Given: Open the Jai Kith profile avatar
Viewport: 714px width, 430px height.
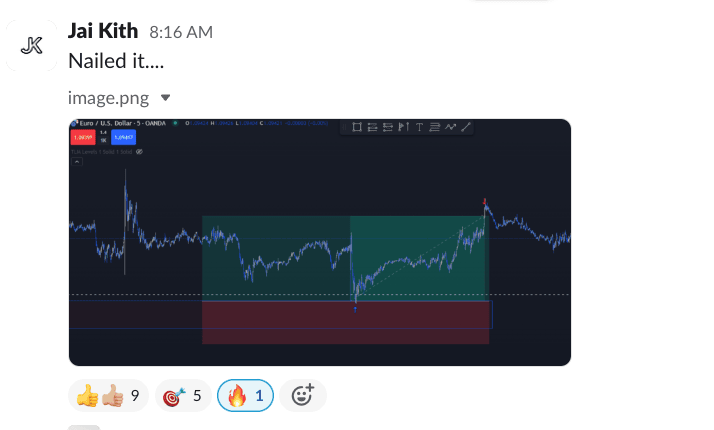Looking at the screenshot, I should pos(32,45).
